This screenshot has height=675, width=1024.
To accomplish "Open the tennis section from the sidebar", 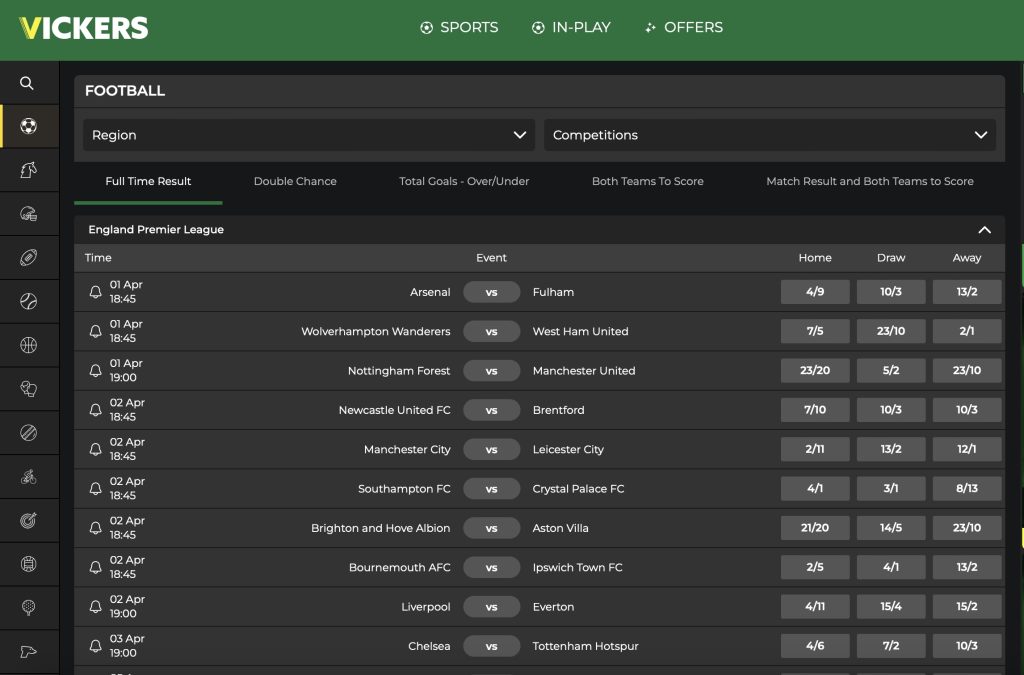I will point(27,300).
